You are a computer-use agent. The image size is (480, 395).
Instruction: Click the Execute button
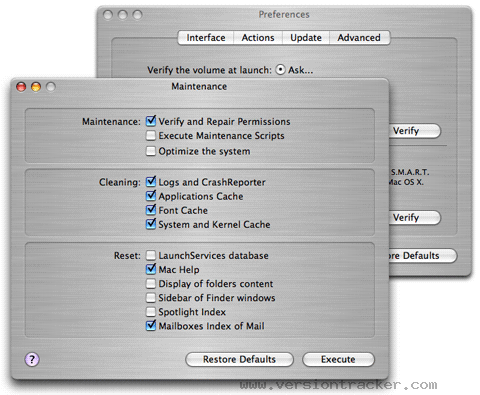(338, 360)
